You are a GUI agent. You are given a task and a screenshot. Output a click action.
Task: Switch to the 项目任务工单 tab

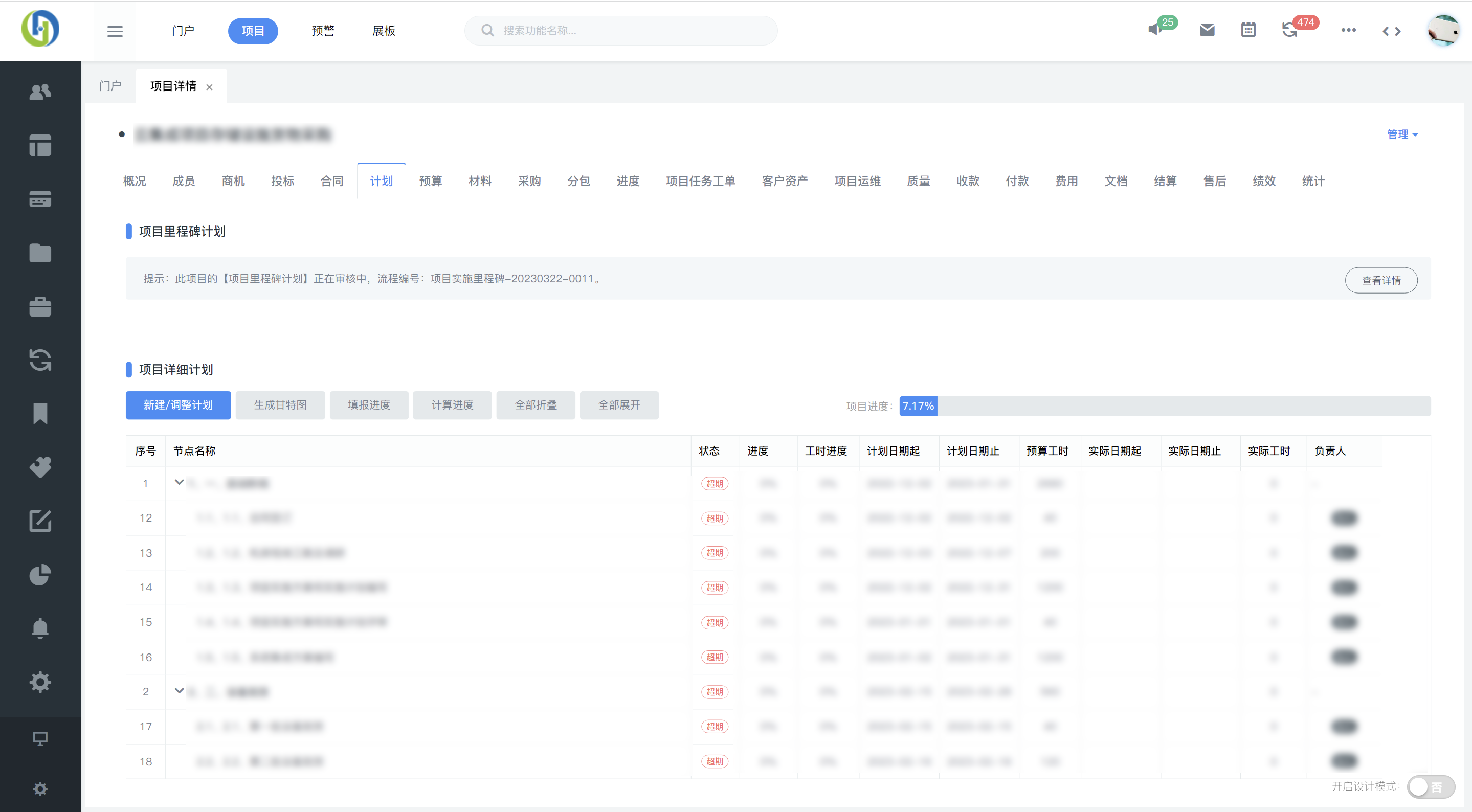(700, 181)
